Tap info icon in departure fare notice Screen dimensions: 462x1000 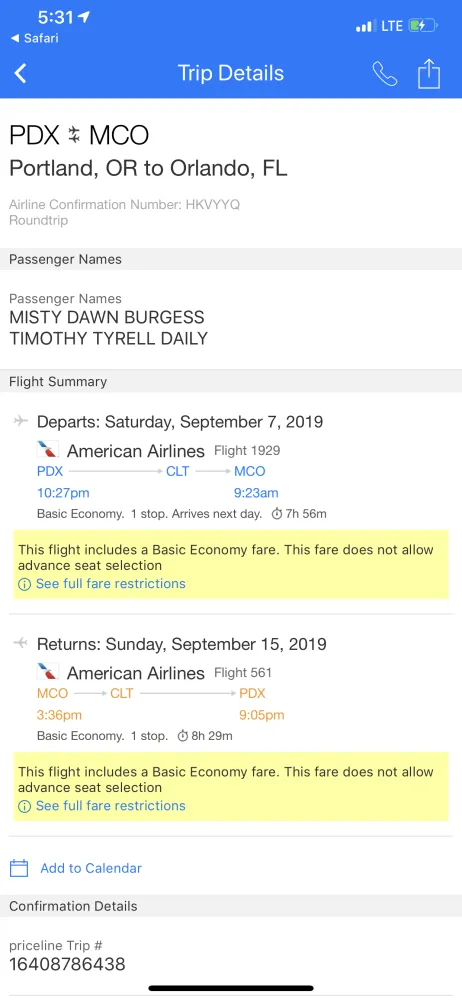pos(24,584)
